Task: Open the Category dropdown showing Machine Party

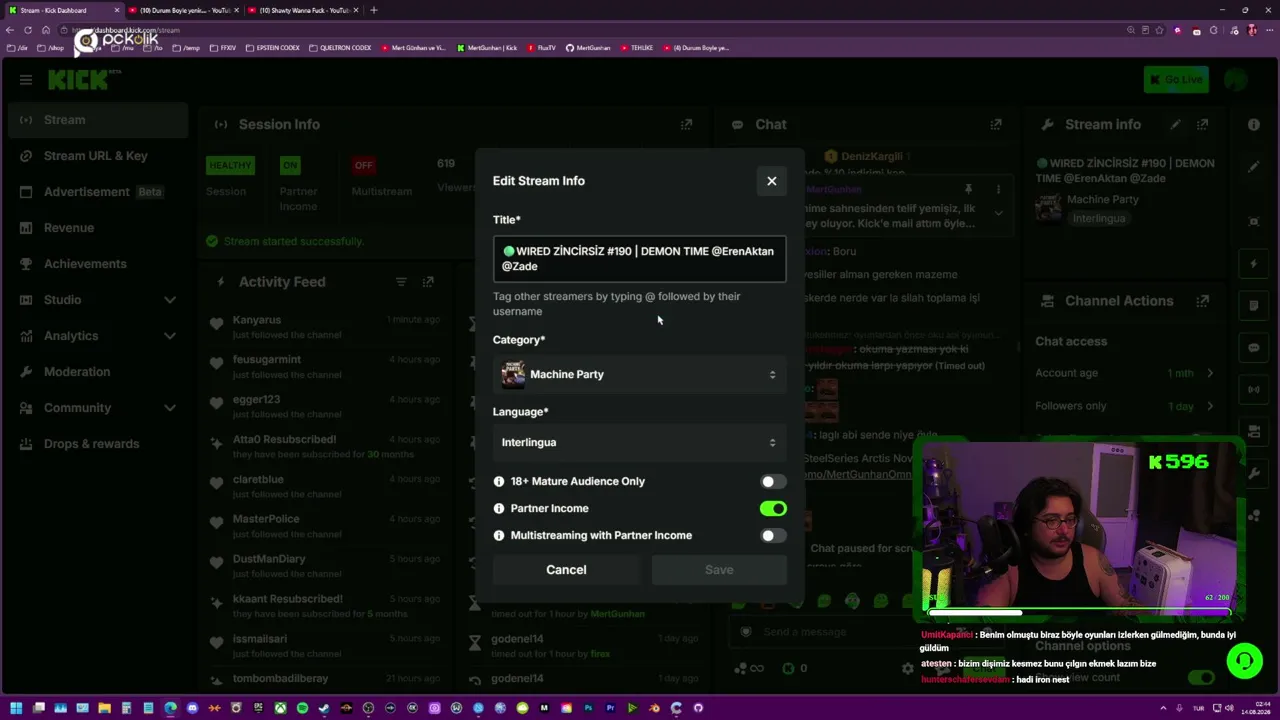Action: pyautogui.click(x=639, y=374)
